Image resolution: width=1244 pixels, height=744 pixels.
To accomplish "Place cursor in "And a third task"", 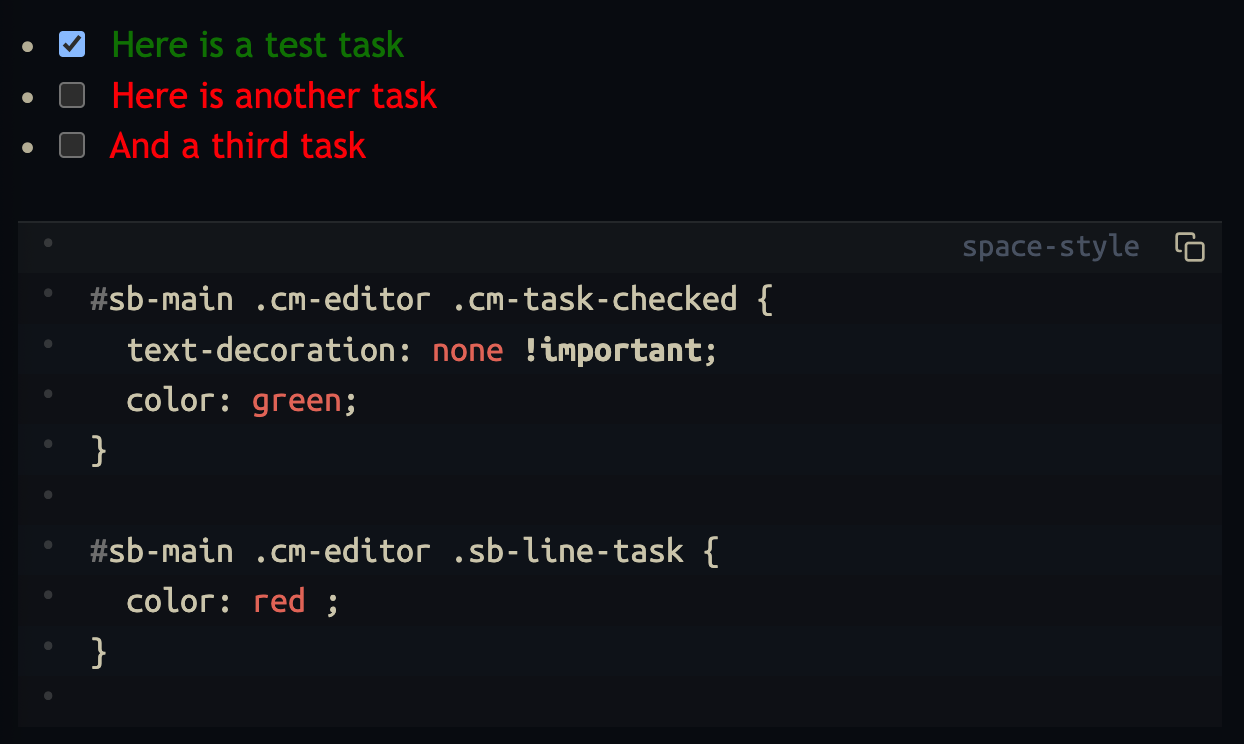I will click(238, 146).
